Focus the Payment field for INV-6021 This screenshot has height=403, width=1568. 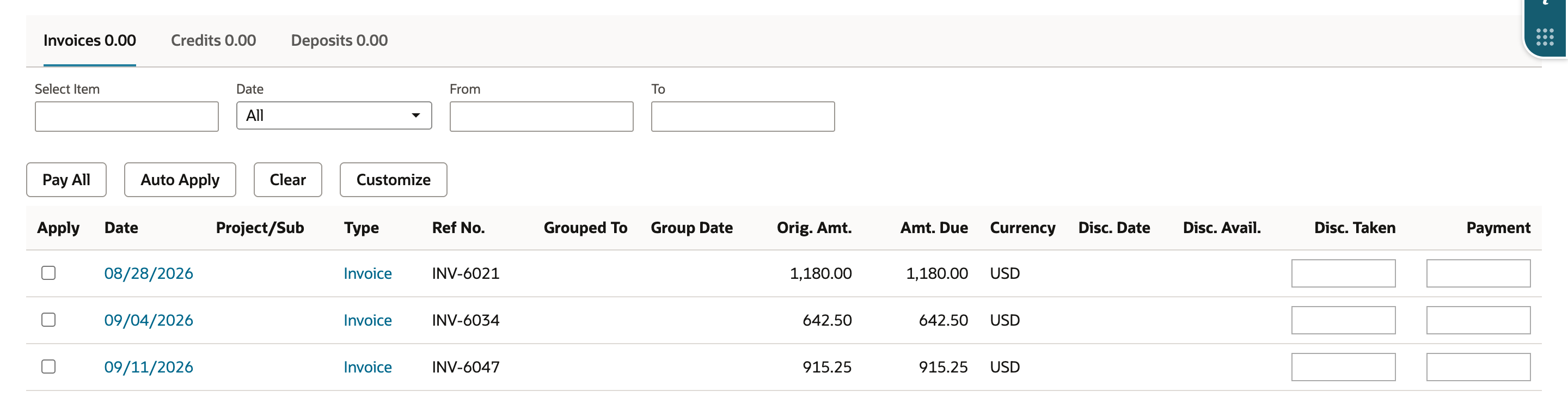(1479, 273)
